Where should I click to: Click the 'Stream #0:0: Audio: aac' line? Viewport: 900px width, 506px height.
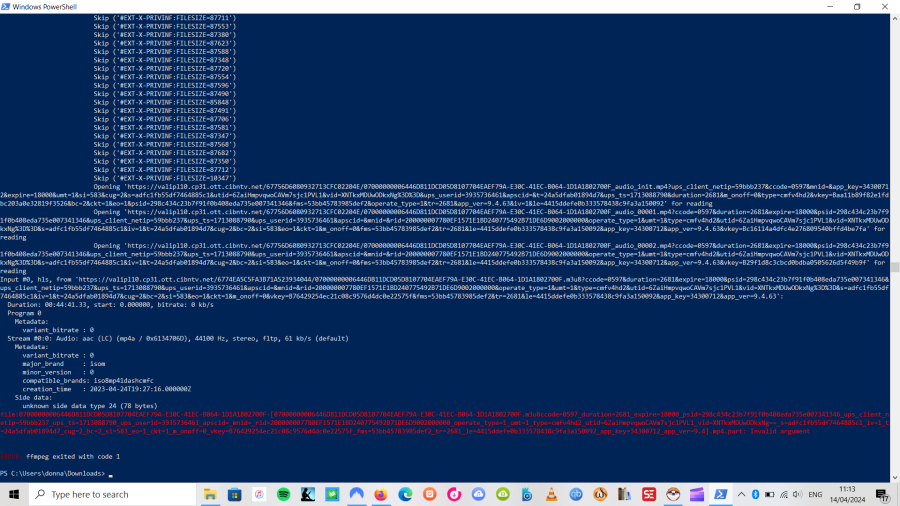click(x=178, y=338)
